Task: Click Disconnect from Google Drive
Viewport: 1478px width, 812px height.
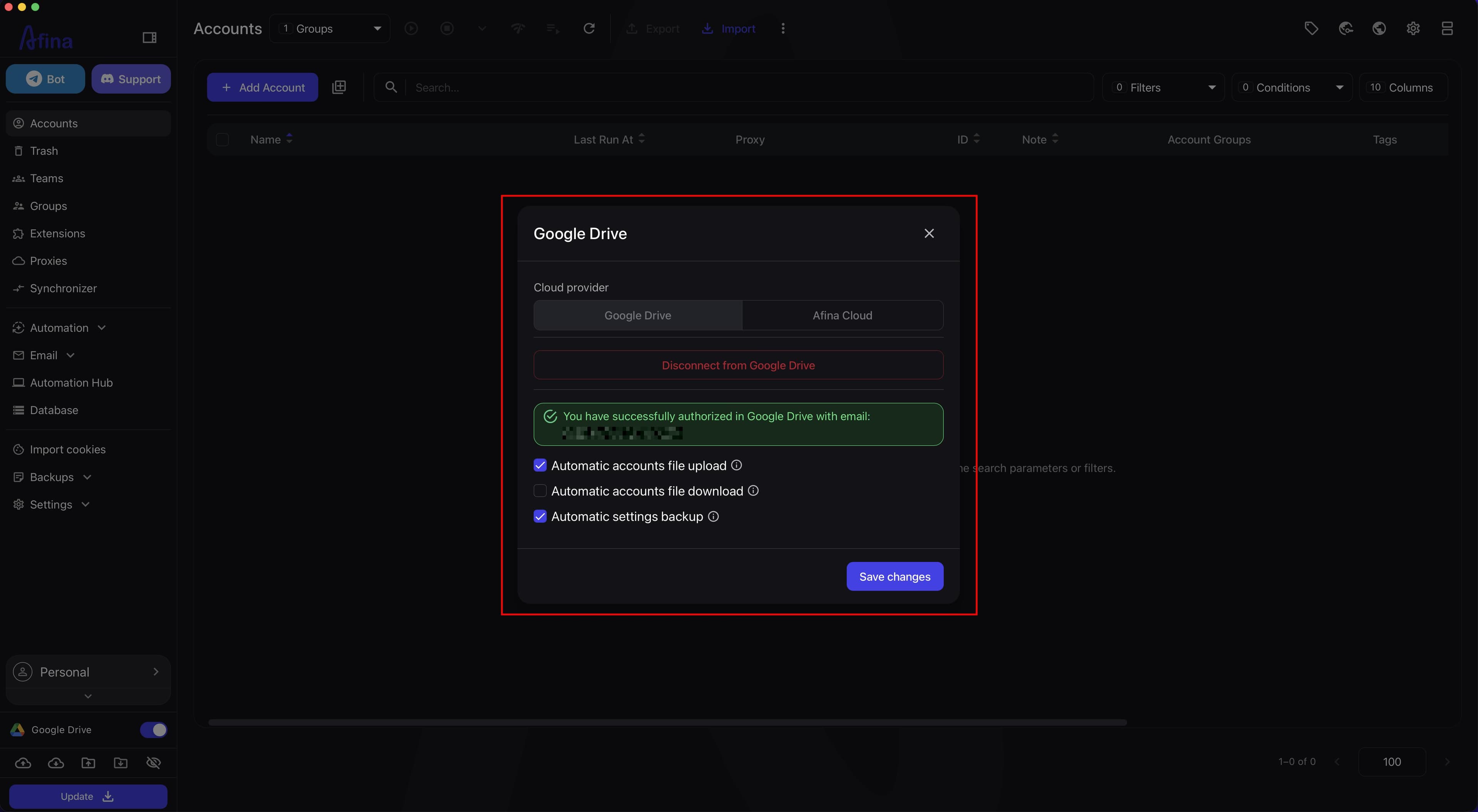Action: [739, 365]
